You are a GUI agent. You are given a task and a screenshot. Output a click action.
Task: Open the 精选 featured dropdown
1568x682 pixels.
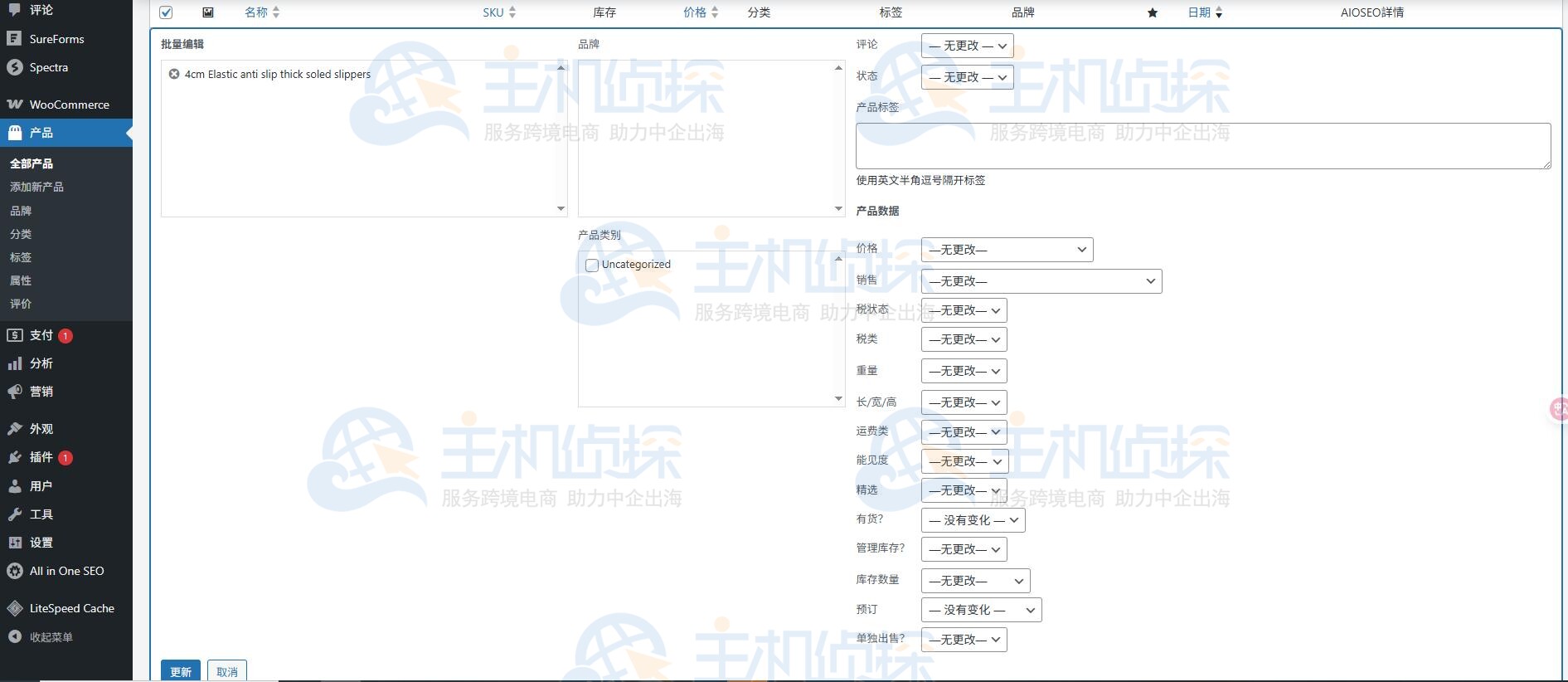pyautogui.click(x=964, y=490)
